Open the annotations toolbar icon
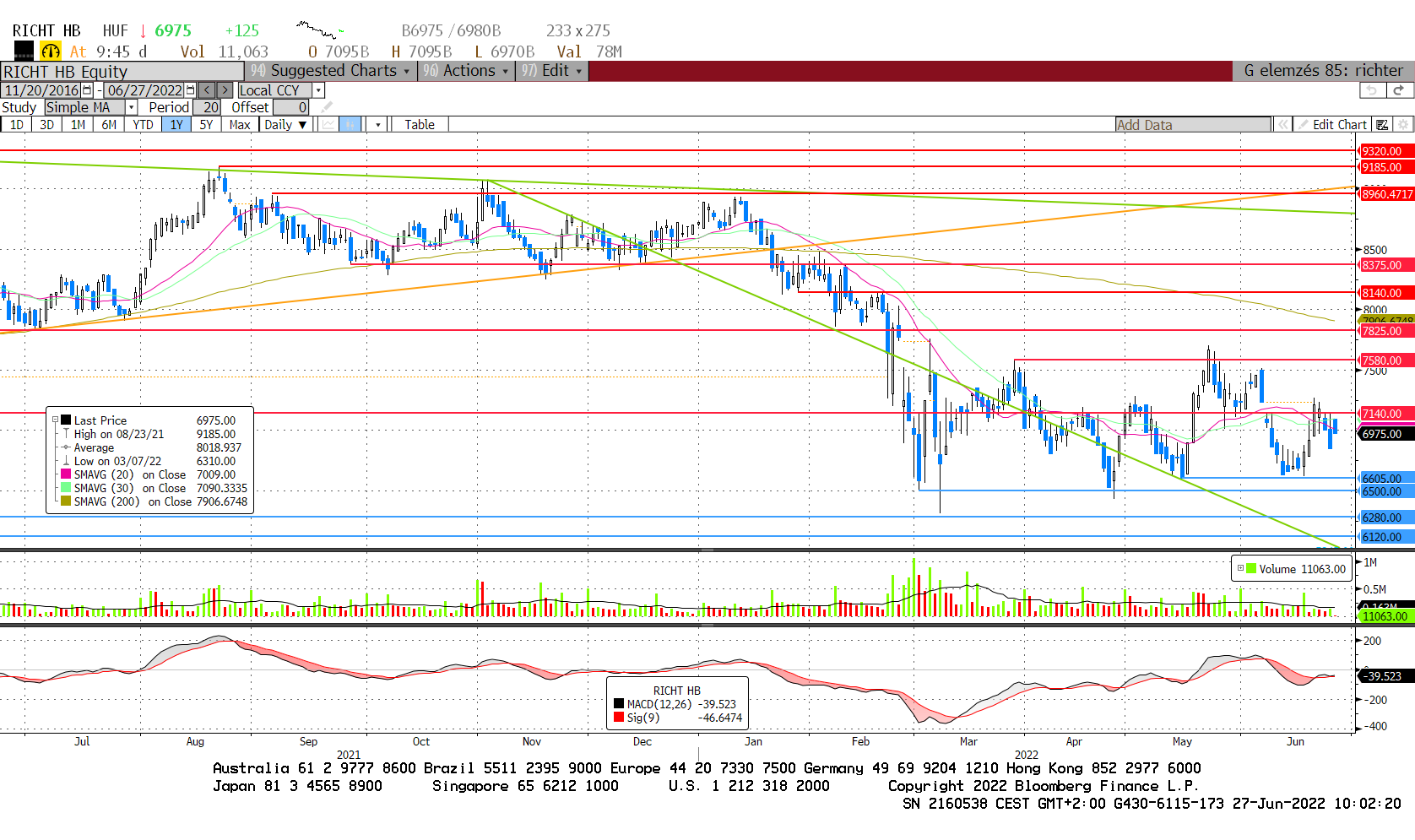The image size is (1415, 840). click(1382, 125)
